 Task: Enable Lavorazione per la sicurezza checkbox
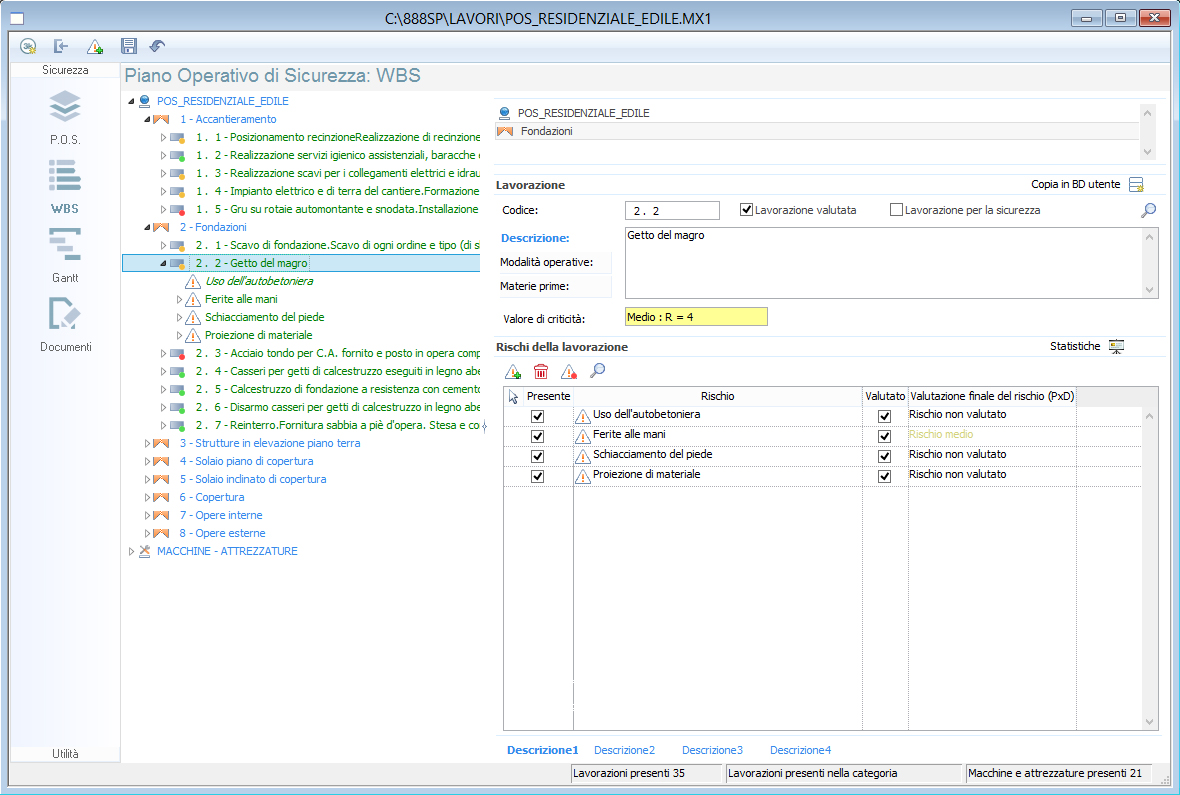(x=896, y=210)
